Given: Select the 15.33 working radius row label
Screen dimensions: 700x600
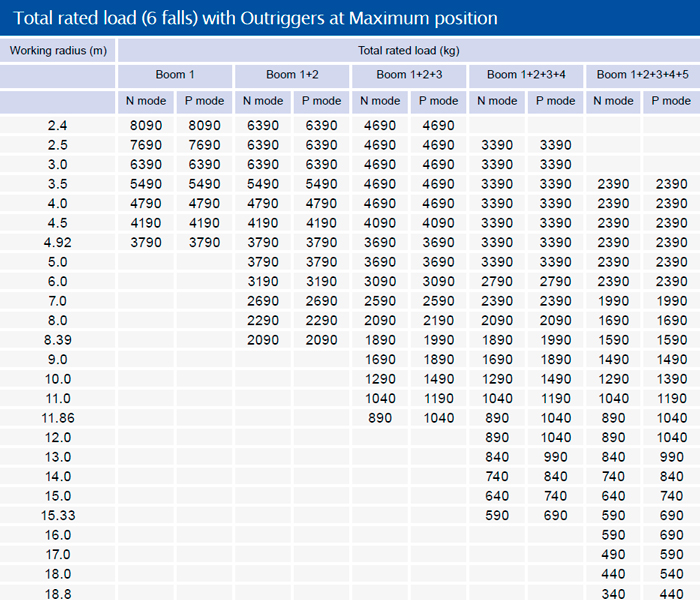Looking at the screenshot, I should pos(58,515).
